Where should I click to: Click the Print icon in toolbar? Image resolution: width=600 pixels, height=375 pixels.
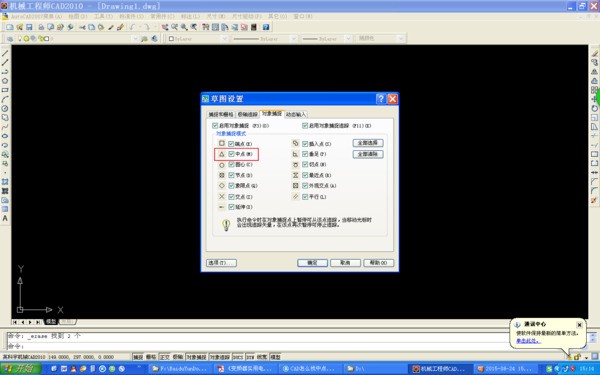click(41, 27)
